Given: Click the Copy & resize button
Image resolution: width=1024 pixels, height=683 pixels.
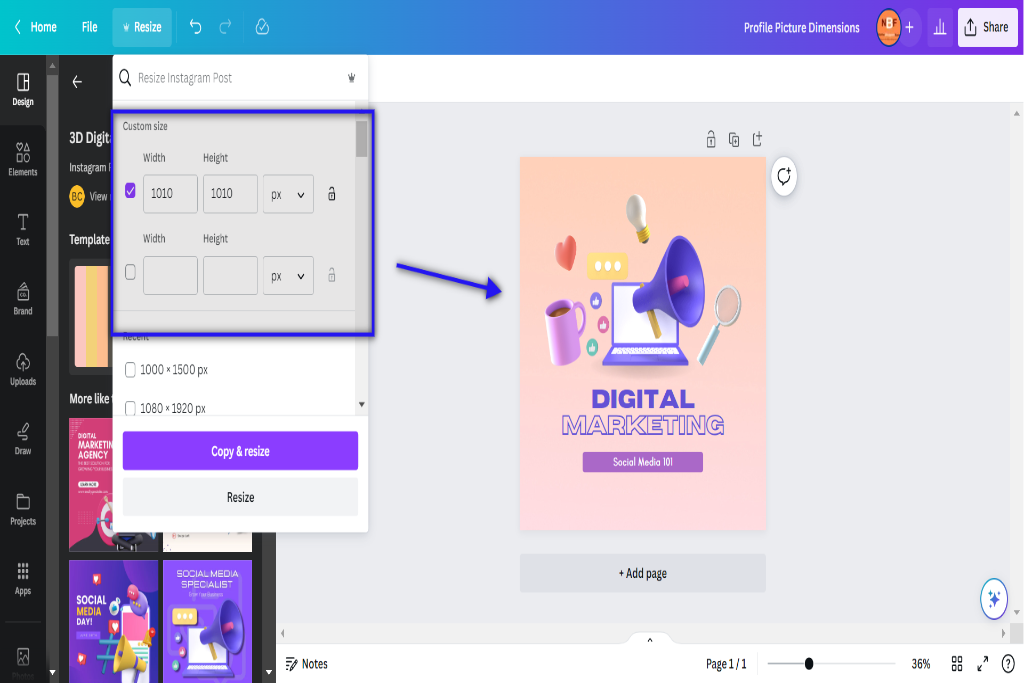Looking at the screenshot, I should click(x=240, y=451).
